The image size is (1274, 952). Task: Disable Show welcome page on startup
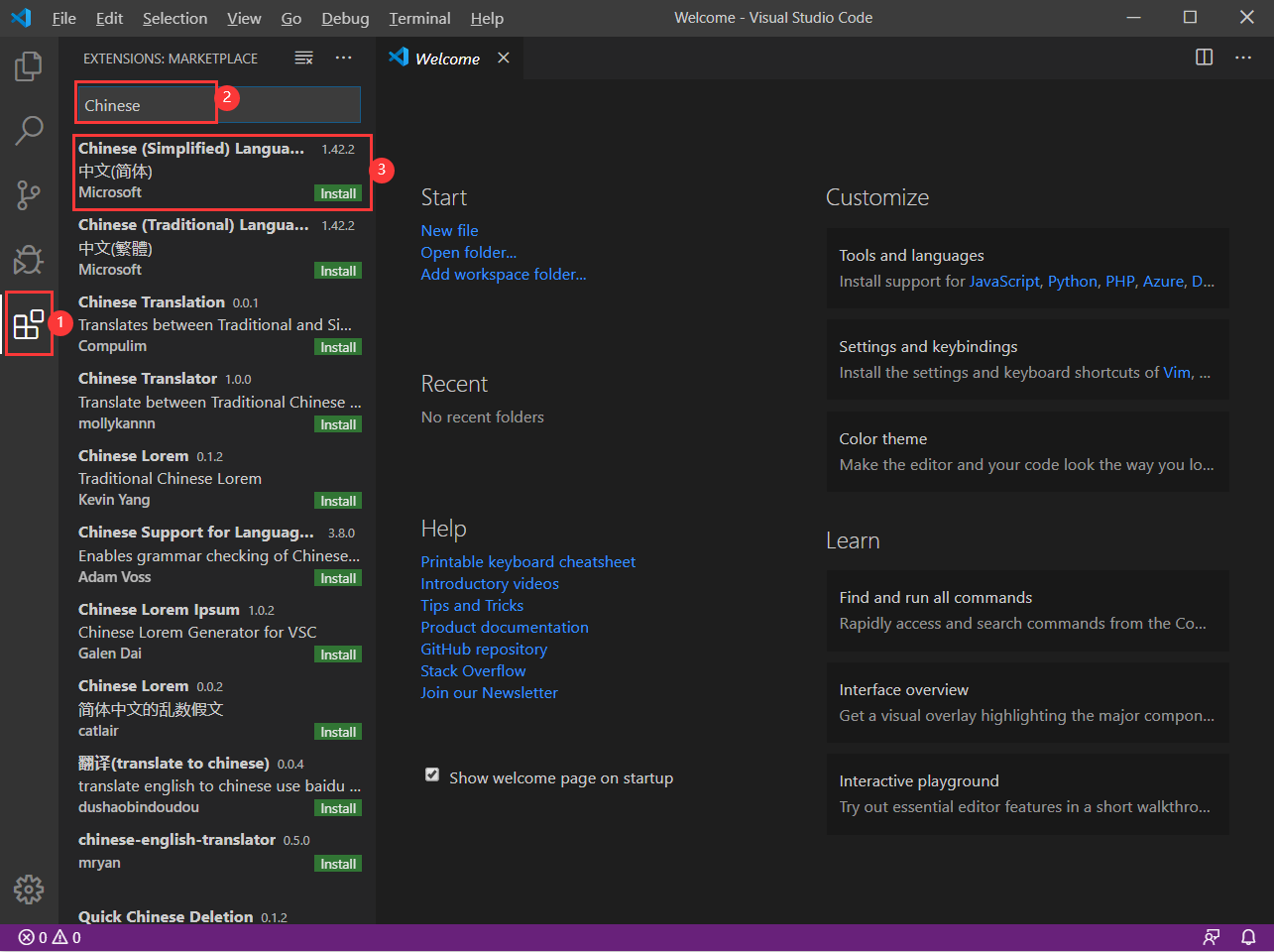click(431, 774)
